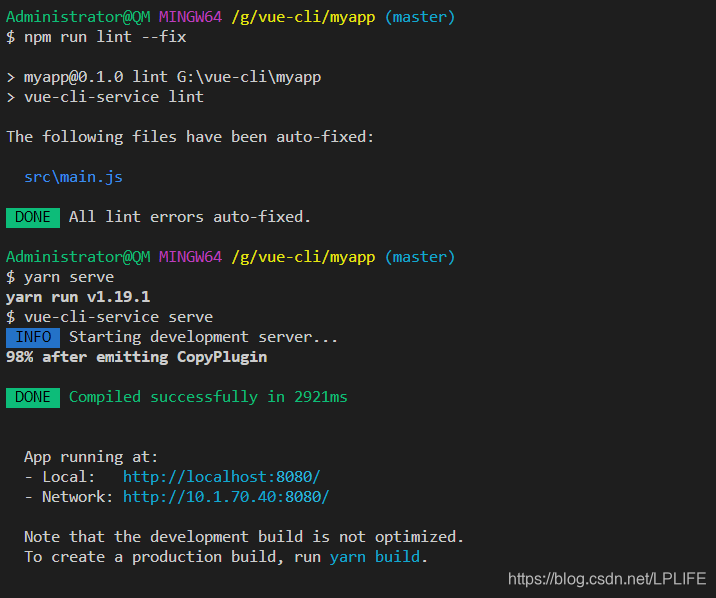Click the first '/g/vue-cli/myapp' path in prompt

(x=303, y=17)
